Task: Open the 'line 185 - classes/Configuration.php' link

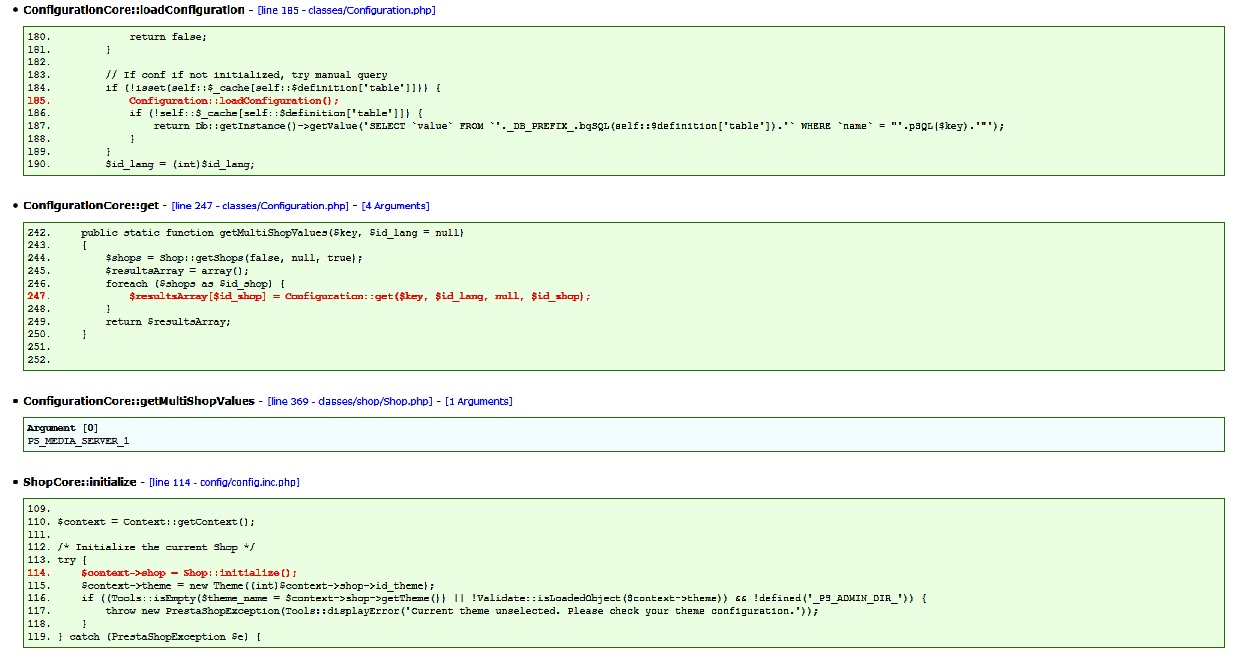Action: 346,10
